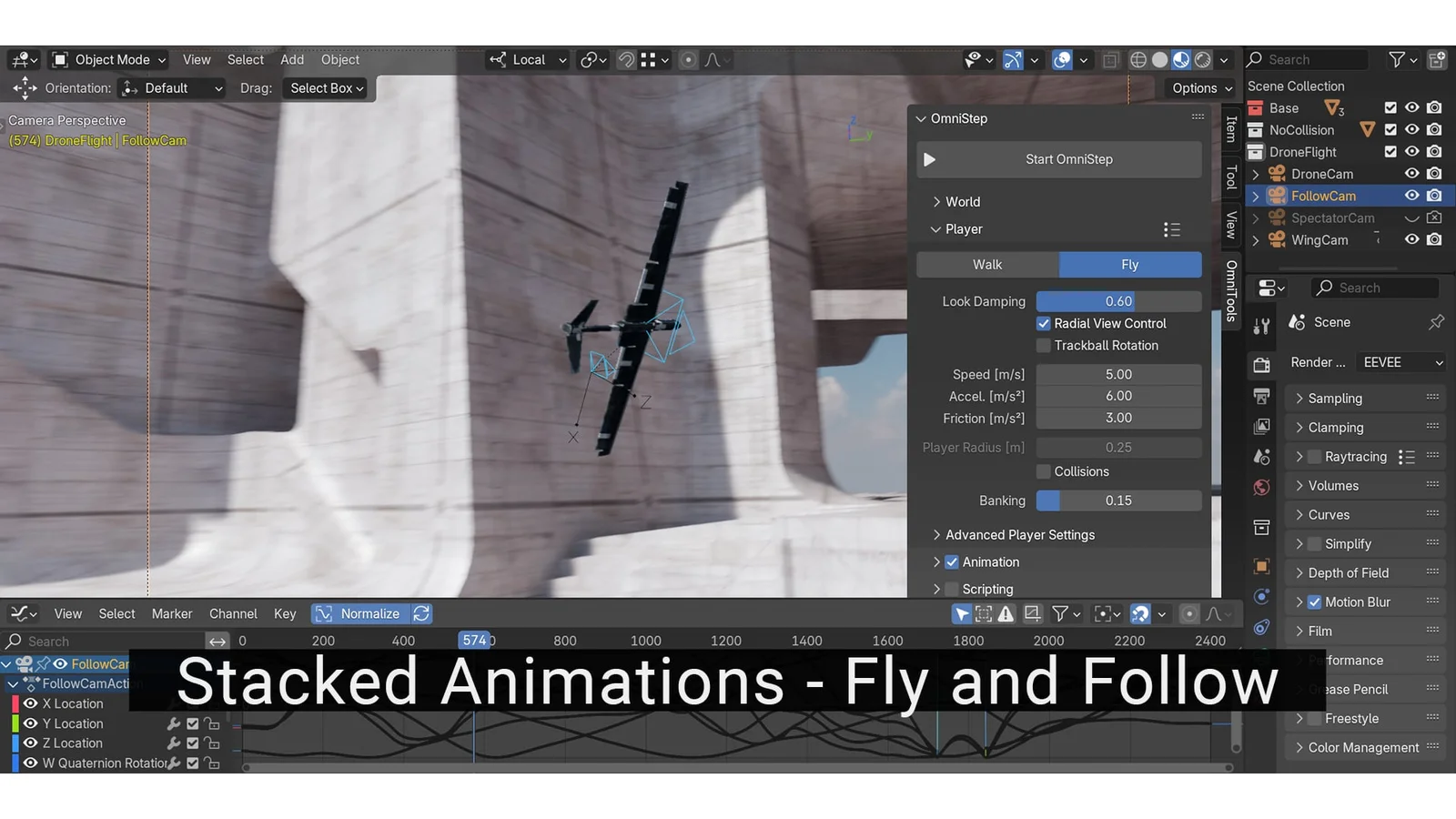Open the Render properties tab
This screenshot has width=1456, height=819.
1261,365
